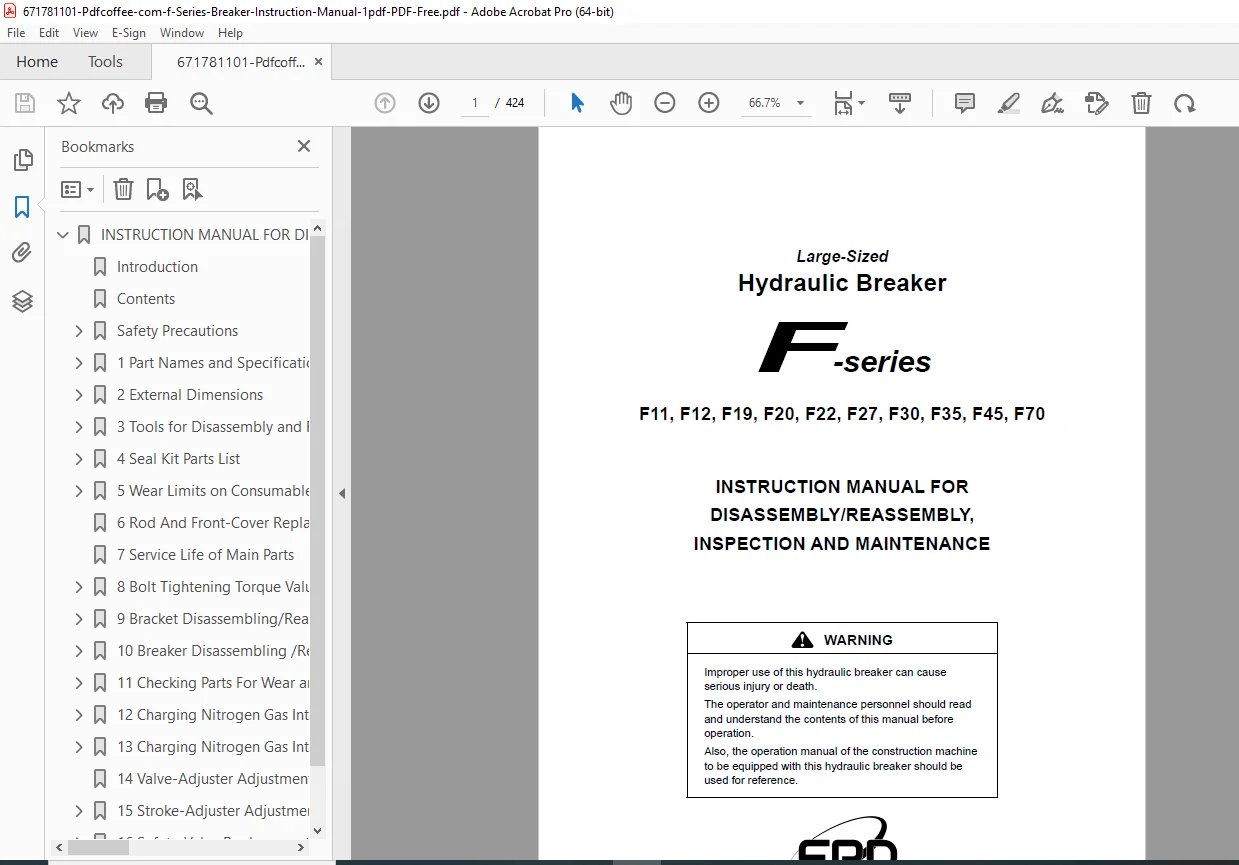The height and width of the screenshot is (865, 1239).
Task: Expand 2 External Dimensions bookmark
Action: click(79, 395)
